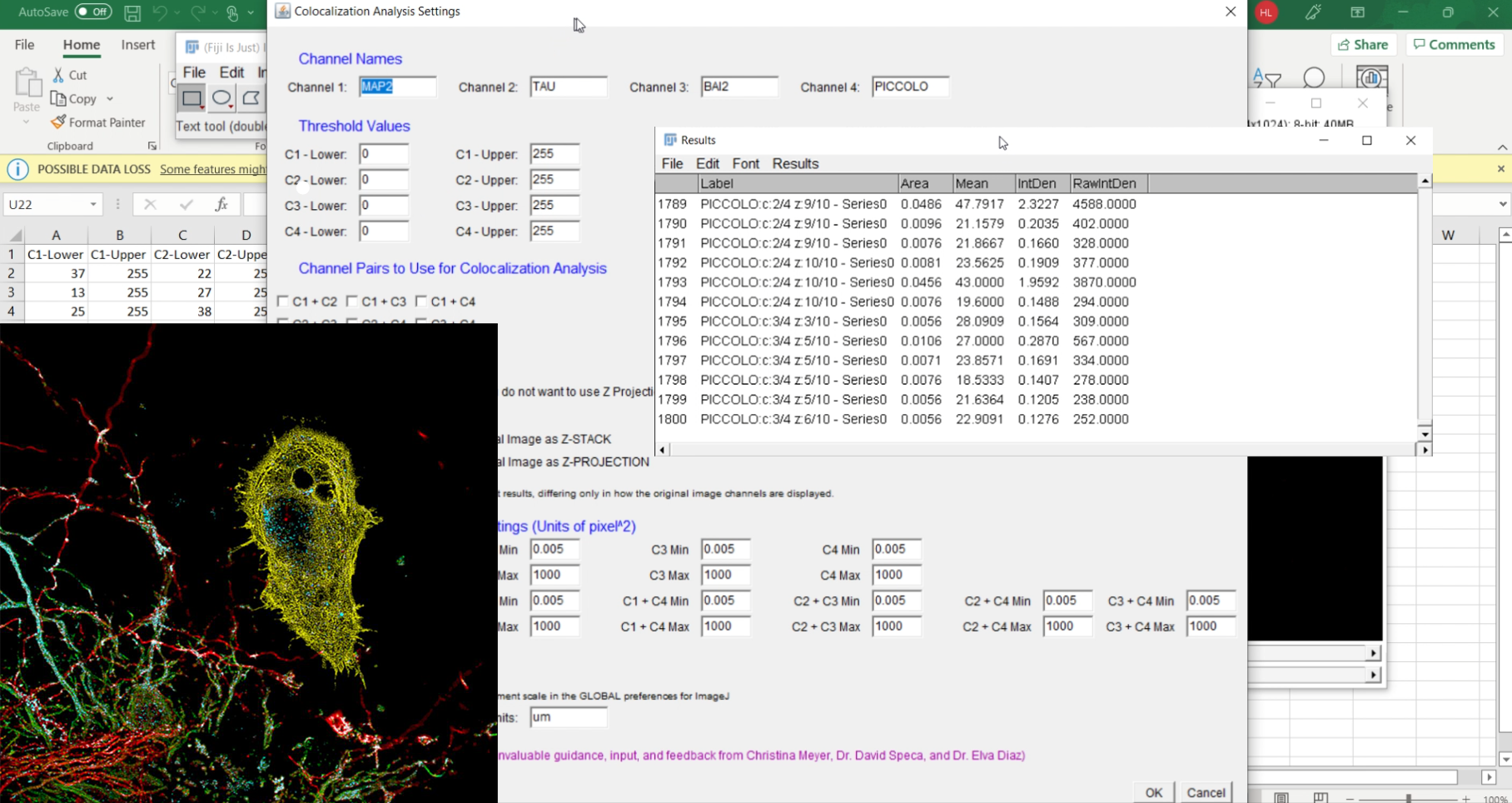This screenshot has width=1512, height=803.
Task: Open the Fiji main window File menu
Action: coord(194,72)
